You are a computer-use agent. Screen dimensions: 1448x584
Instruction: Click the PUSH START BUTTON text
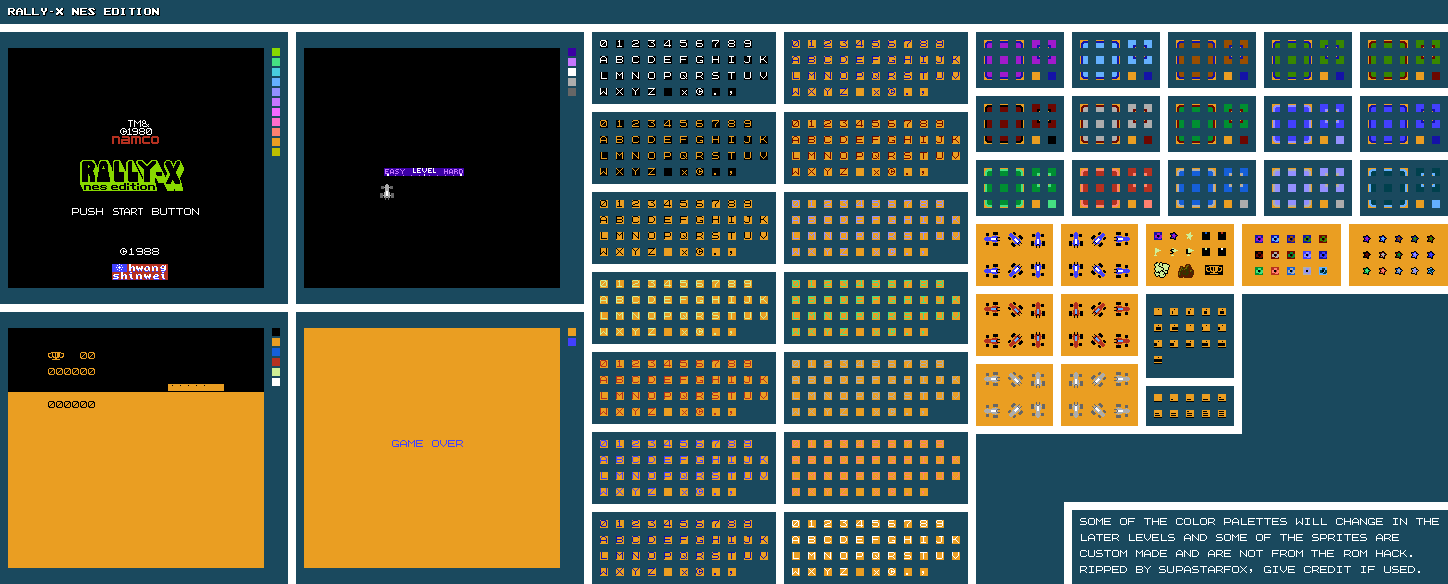tap(135, 212)
